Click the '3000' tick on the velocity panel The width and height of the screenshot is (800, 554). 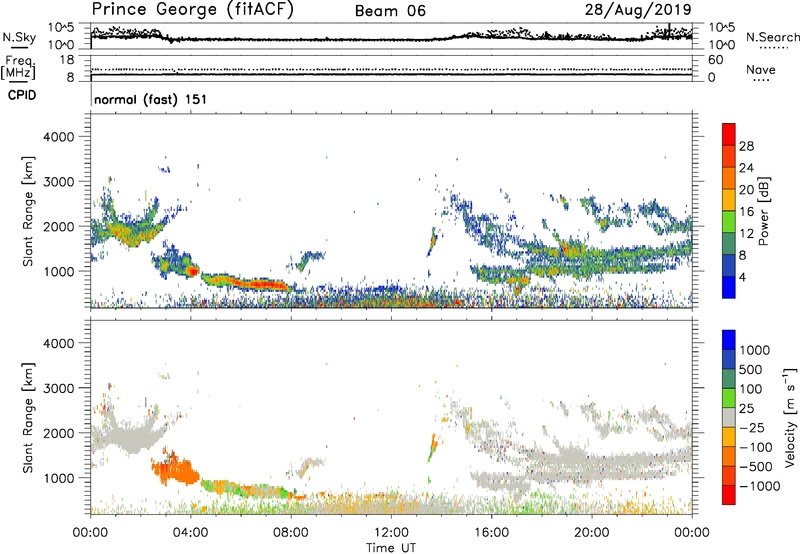tap(58, 388)
